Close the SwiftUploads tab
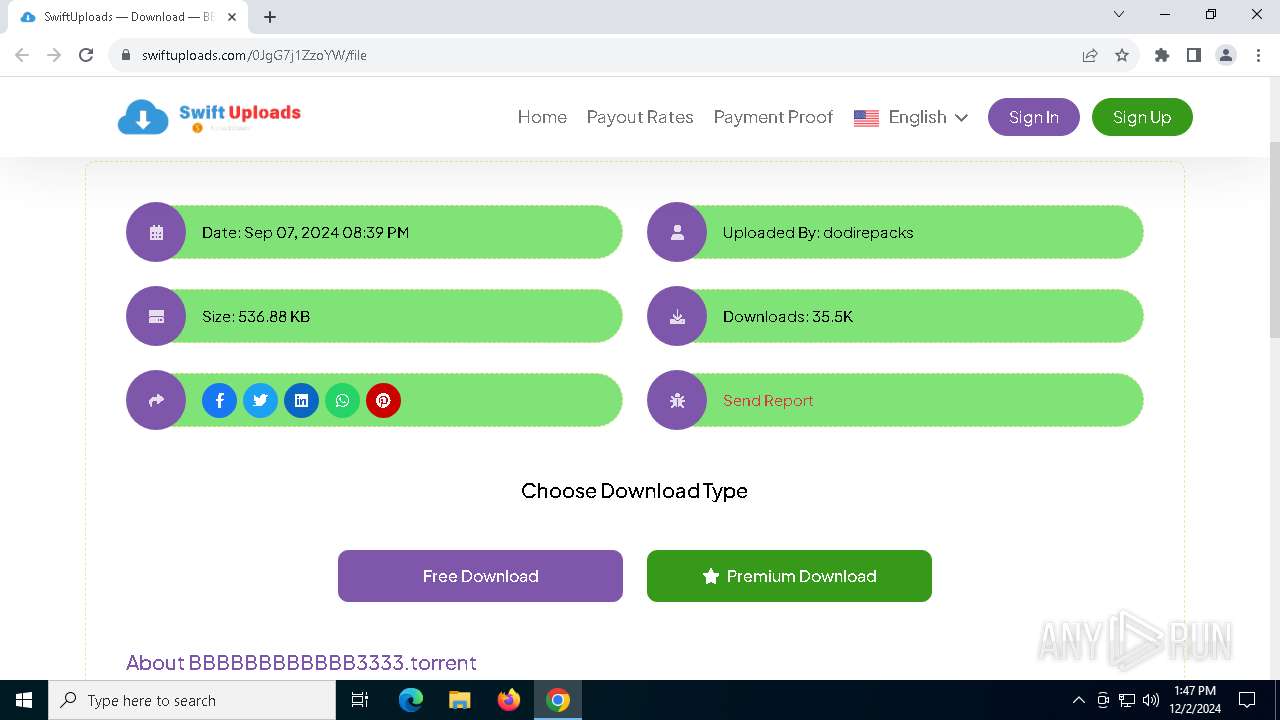Image resolution: width=1280 pixels, height=720 pixels. [x=232, y=17]
